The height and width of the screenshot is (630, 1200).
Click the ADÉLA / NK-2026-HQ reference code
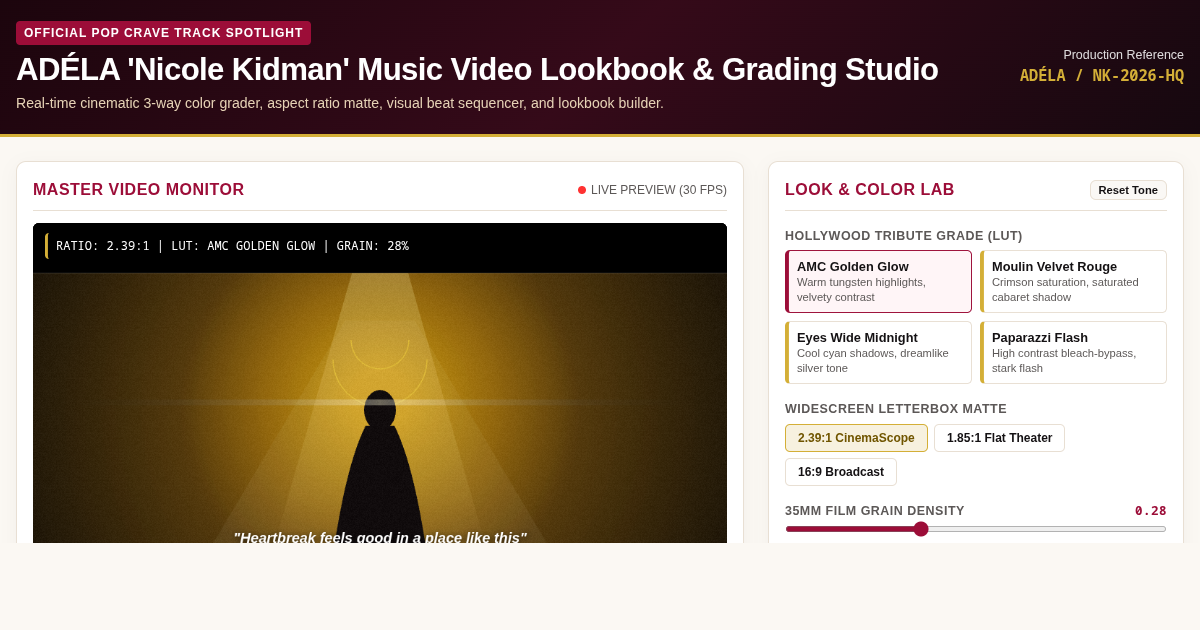[x=1101, y=76]
